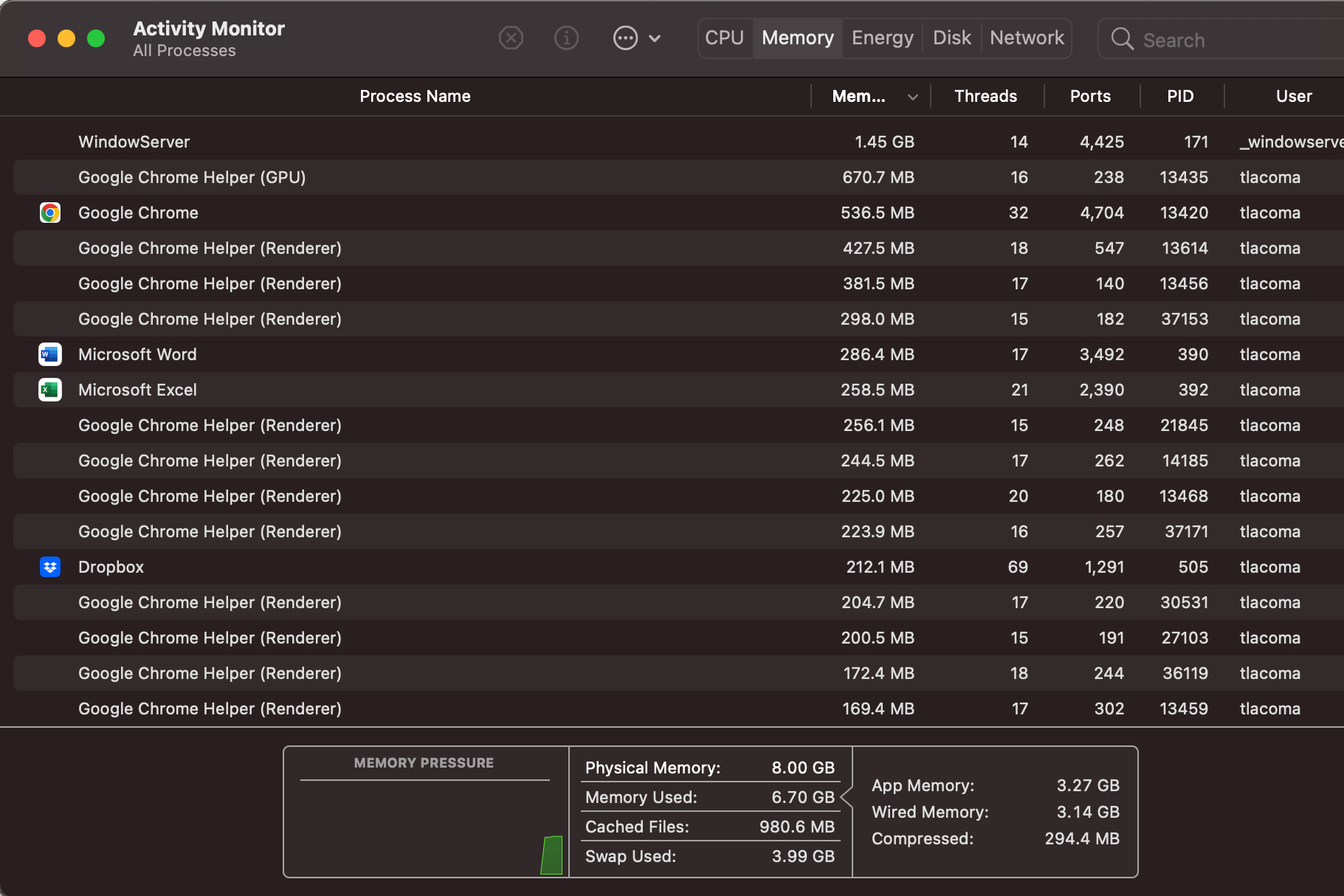This screenshot has width=1344, height=896.
Task: Click the stop process (X) toolbar icon
Action: point(511,38)
